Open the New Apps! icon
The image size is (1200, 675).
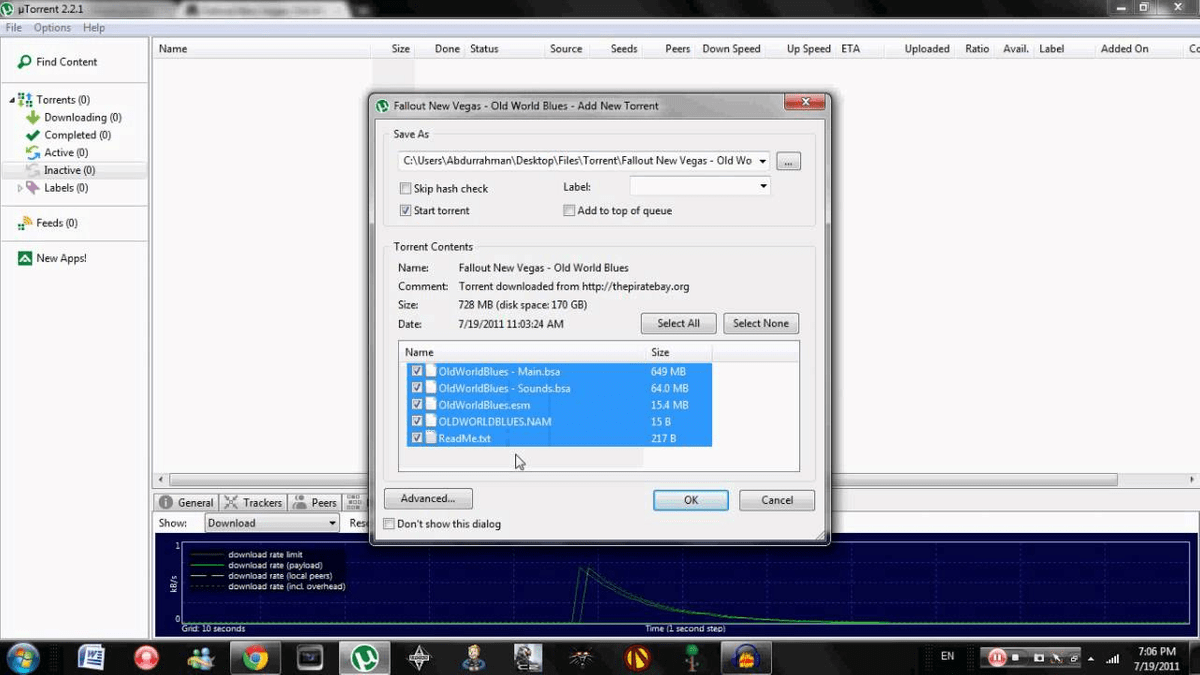[x=25, y=258]
